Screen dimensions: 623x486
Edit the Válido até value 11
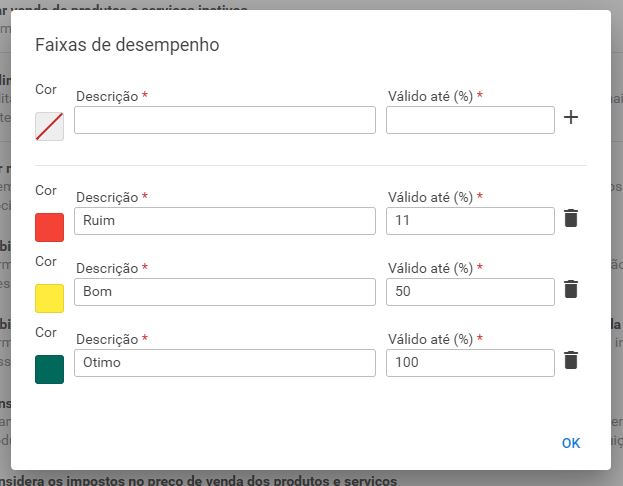[470, 221]
